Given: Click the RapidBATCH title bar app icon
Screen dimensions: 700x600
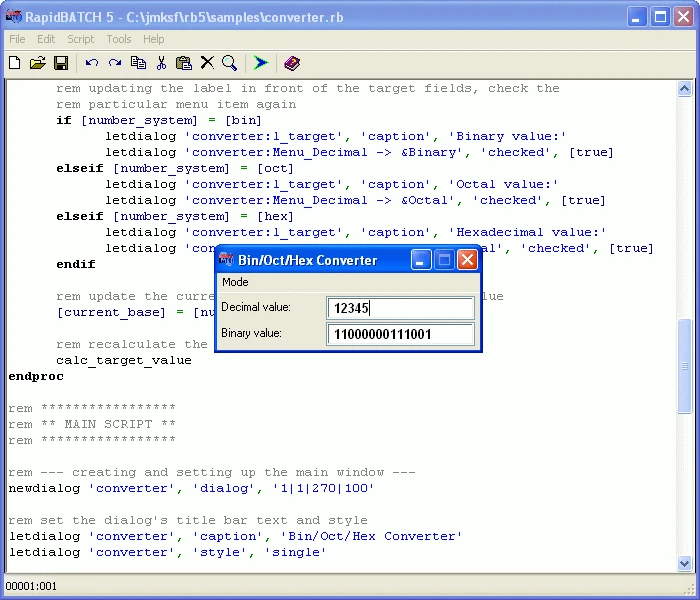Looking at the screenshot, I should pos(13,17).
